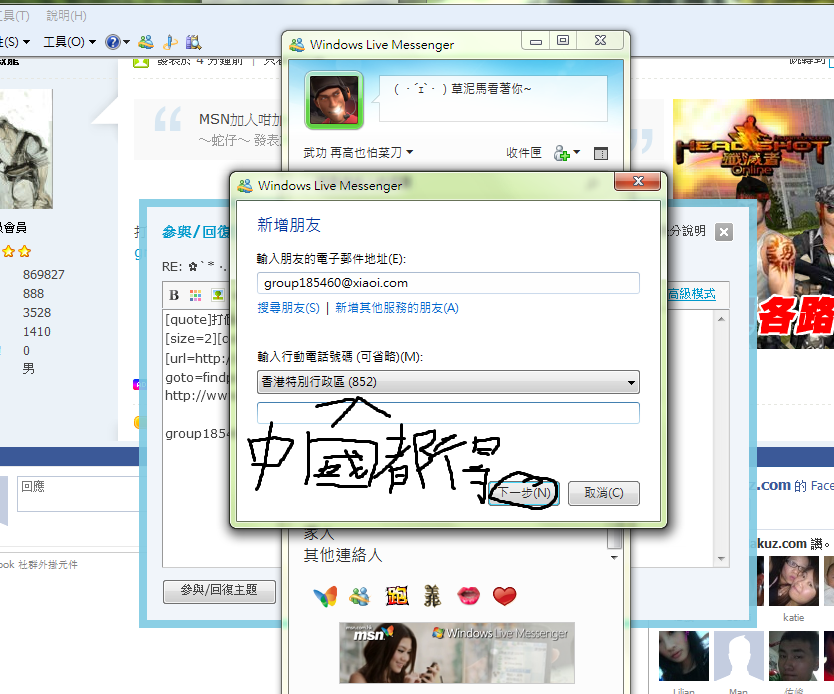
Task: Open the 新增其他服務的朋友(A) link
Action: tap(397, 308)
